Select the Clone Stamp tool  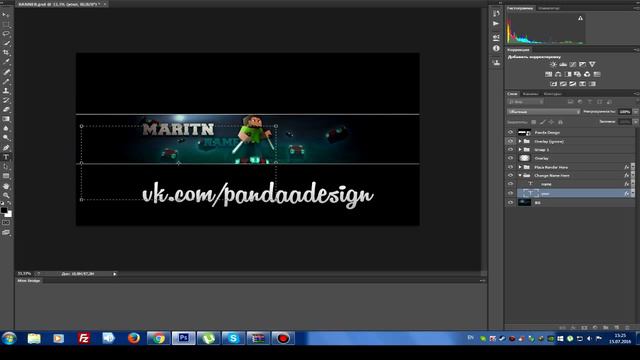point(6,91)
